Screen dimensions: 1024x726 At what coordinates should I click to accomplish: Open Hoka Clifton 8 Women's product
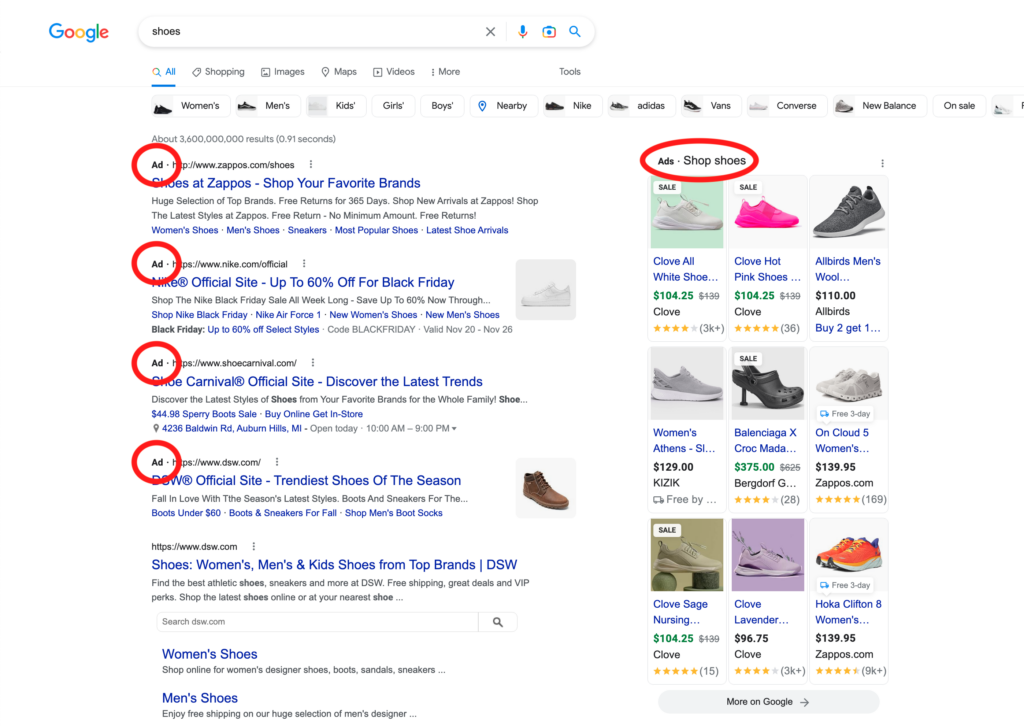(848, 612)
